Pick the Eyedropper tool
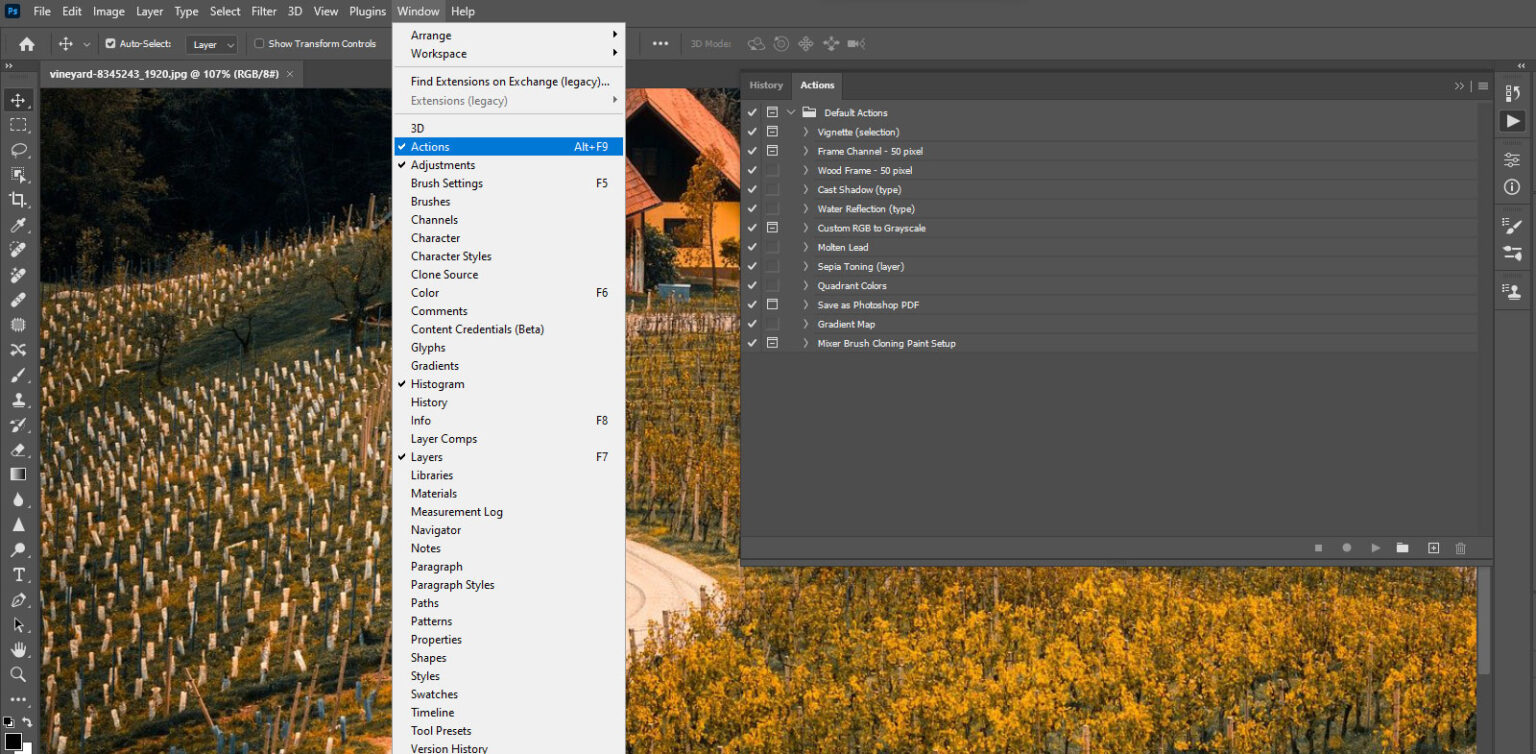1536x754 pixels. click(x=18, y=225)
